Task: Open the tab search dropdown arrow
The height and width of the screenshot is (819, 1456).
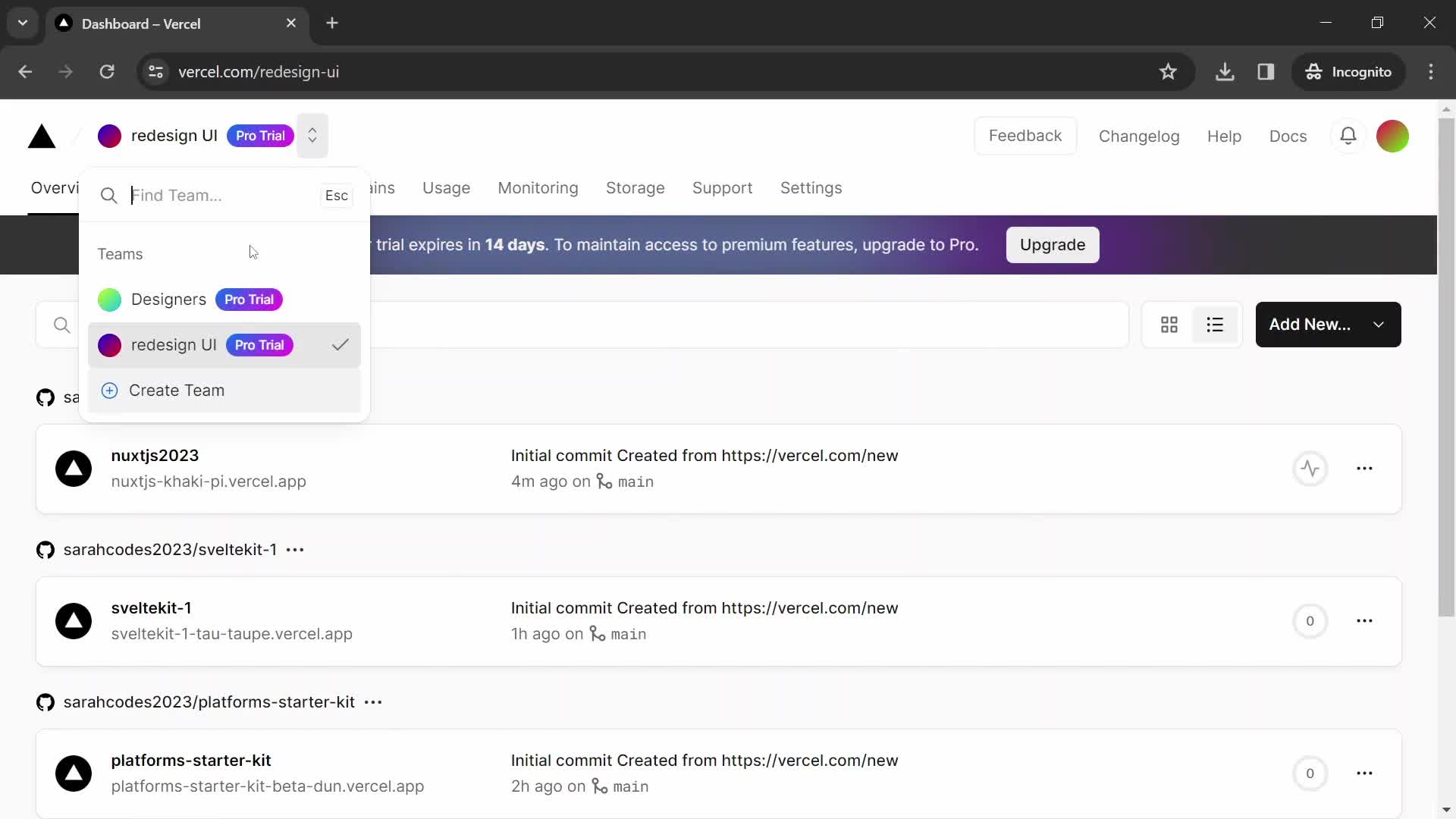Action: (x=23, y=23)
